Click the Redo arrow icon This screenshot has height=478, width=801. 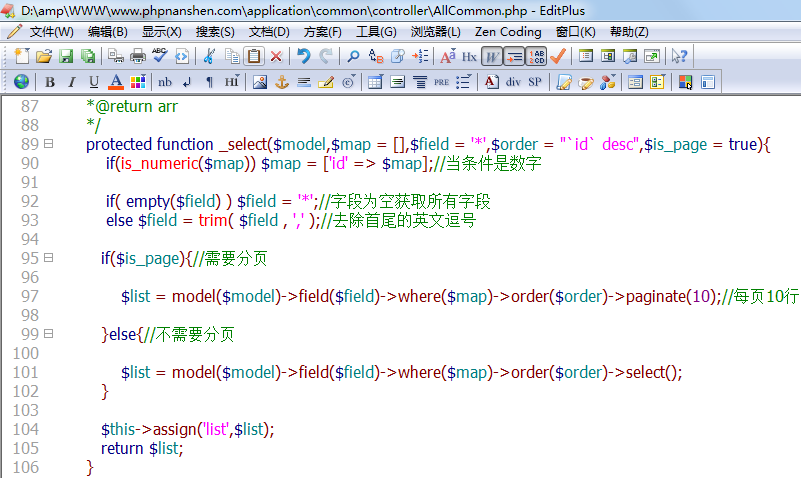tap(325, 56)
